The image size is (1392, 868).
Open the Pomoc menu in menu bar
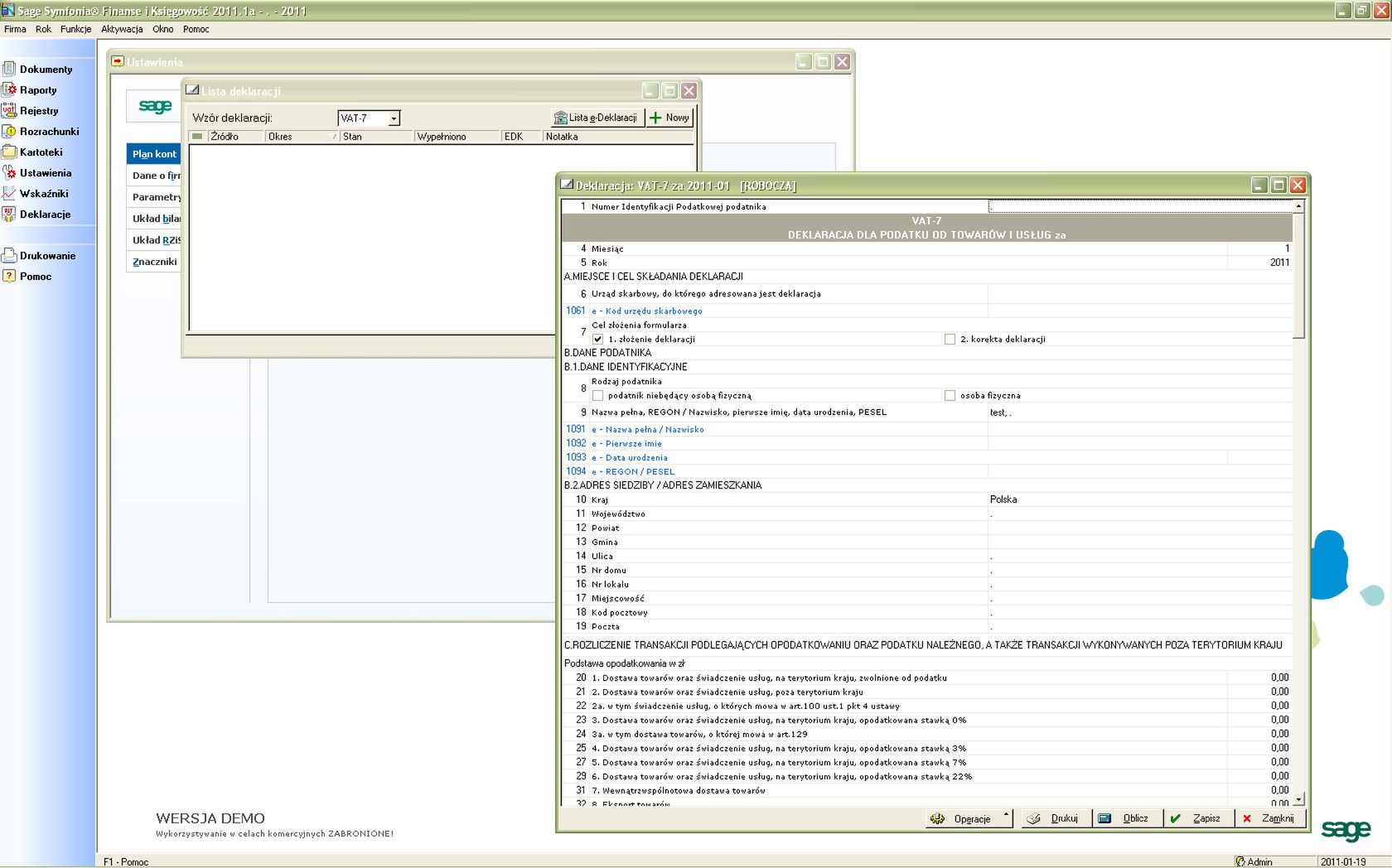coord(196,29)
